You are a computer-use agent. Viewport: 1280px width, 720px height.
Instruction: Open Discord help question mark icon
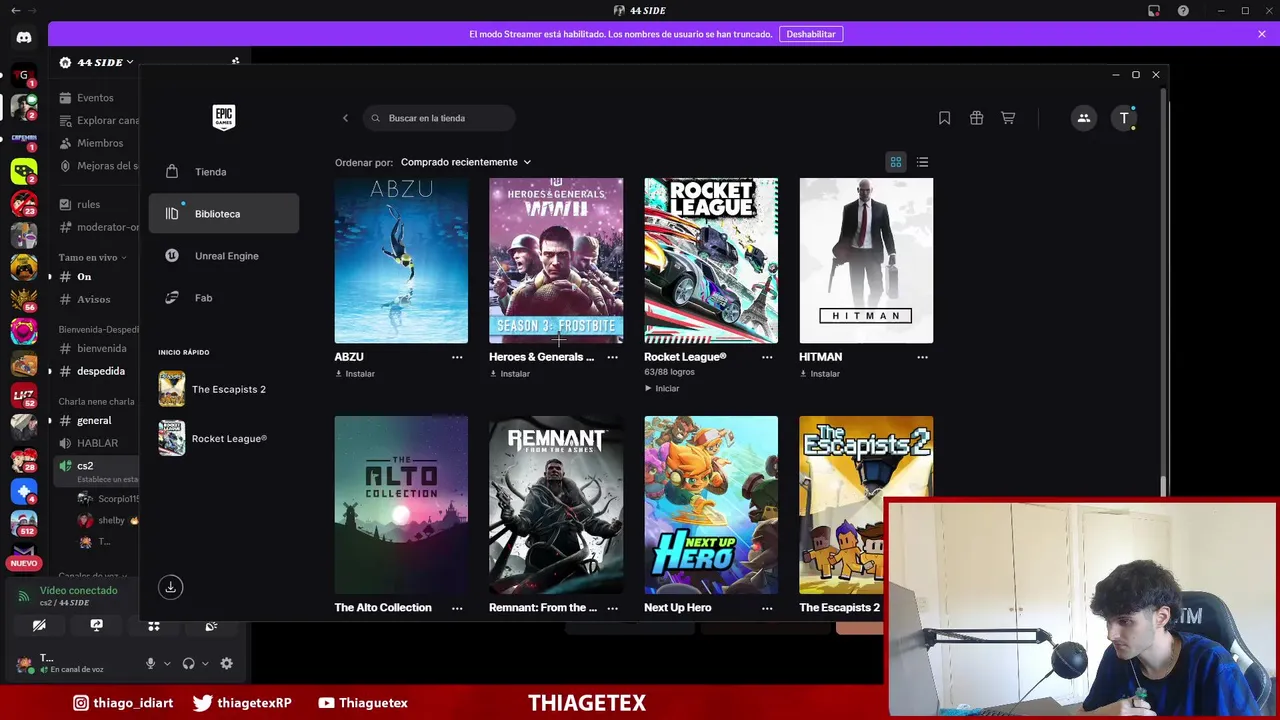pyautogui.click(x=1183, y=11)
